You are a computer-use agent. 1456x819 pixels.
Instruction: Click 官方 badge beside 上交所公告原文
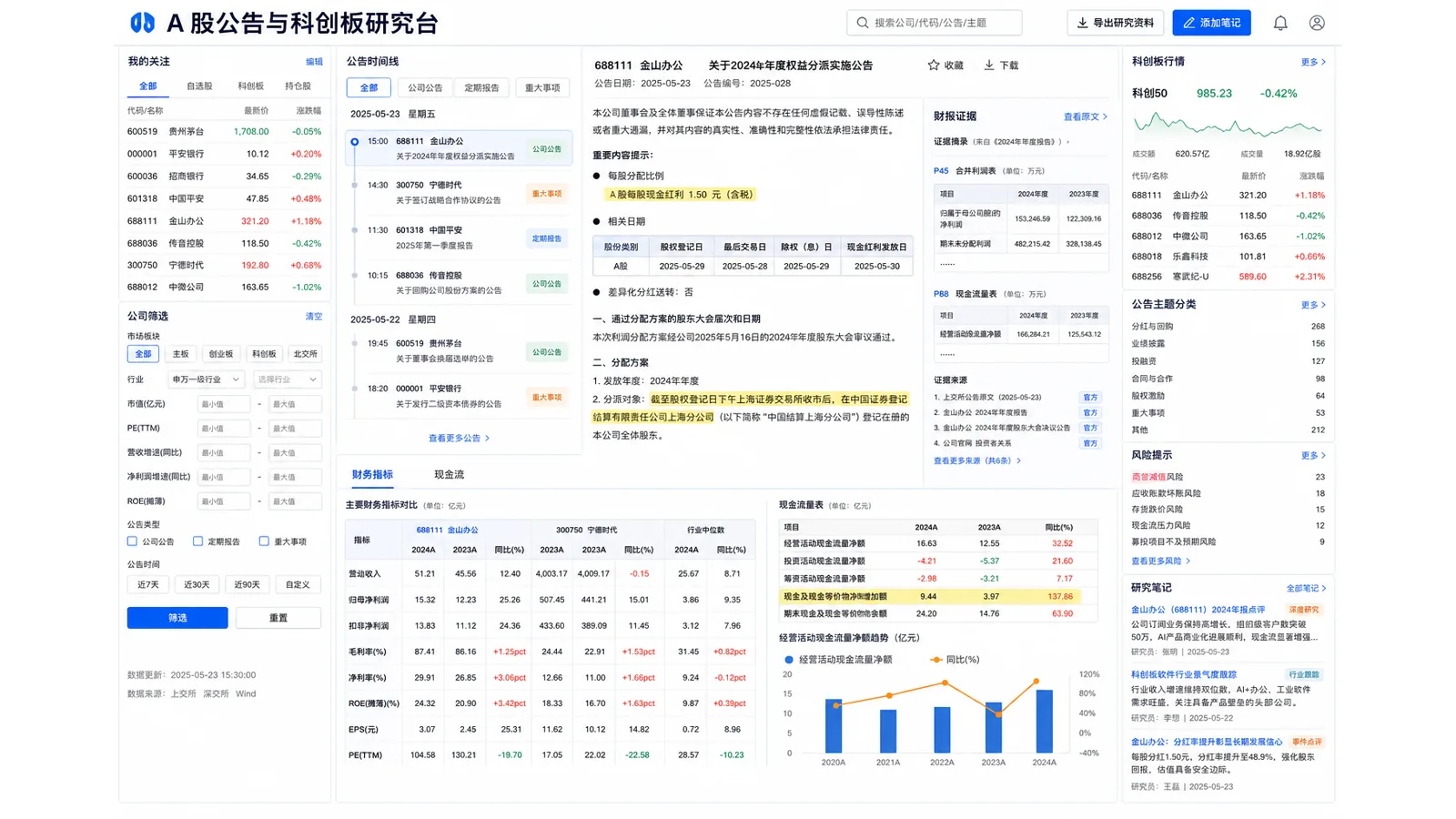pos(1090,398)
